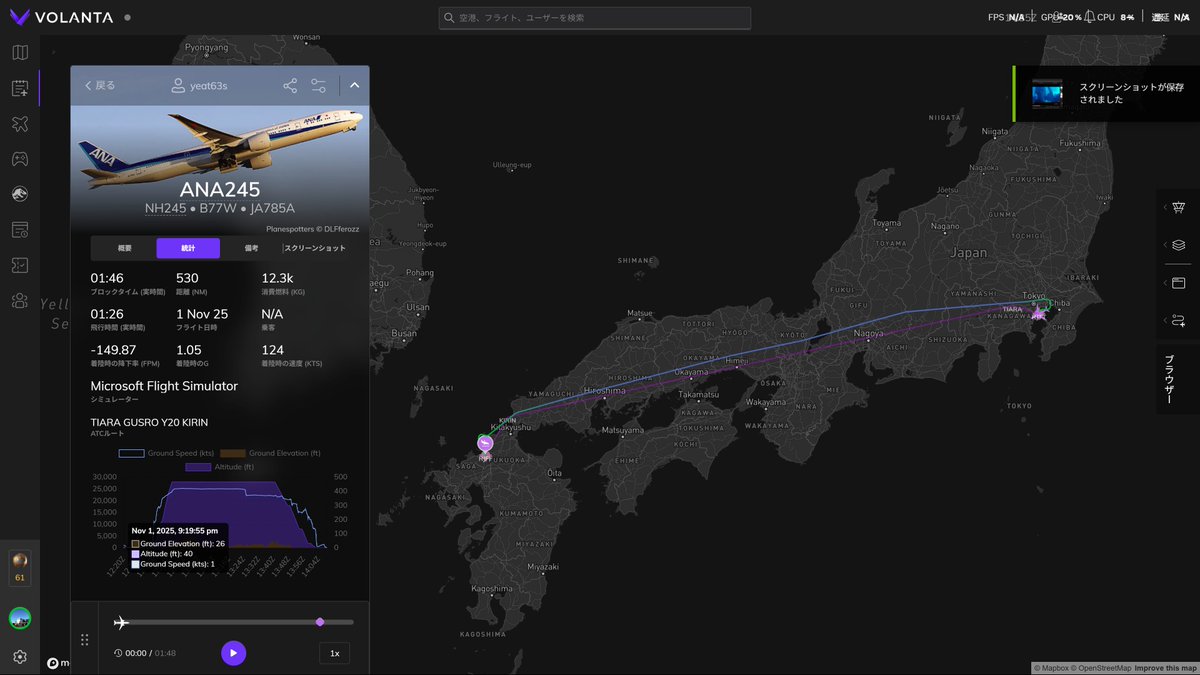Click the 00:00 replay elapsed time

tap(136, 653)
